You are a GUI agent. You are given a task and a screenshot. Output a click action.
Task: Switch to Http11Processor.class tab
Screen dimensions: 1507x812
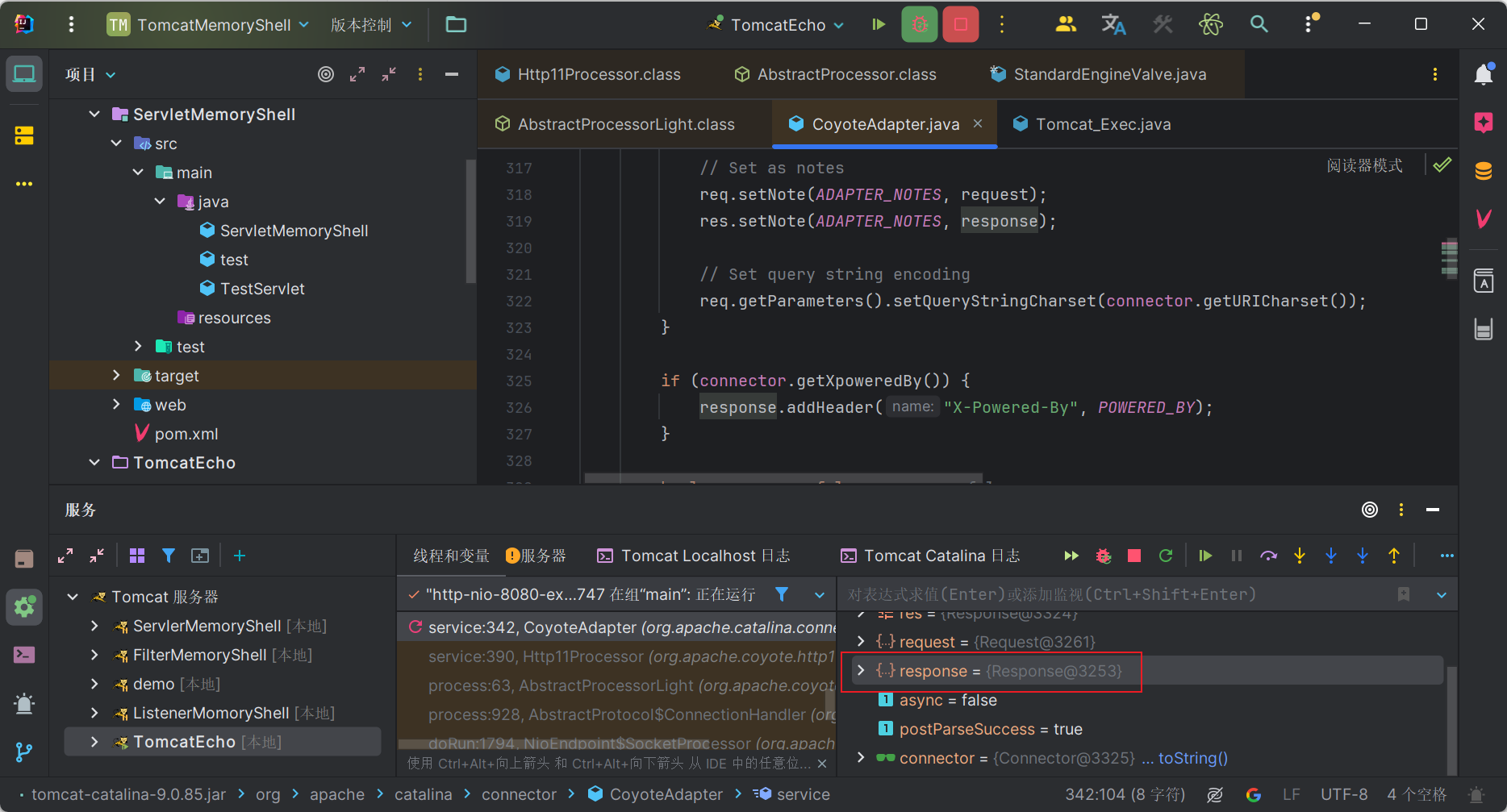click(x=587, y=74)
